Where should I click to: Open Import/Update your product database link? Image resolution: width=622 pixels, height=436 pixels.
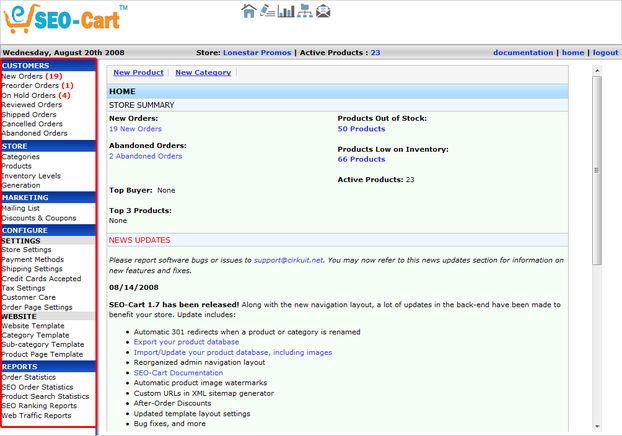click(x=233, y=352)
